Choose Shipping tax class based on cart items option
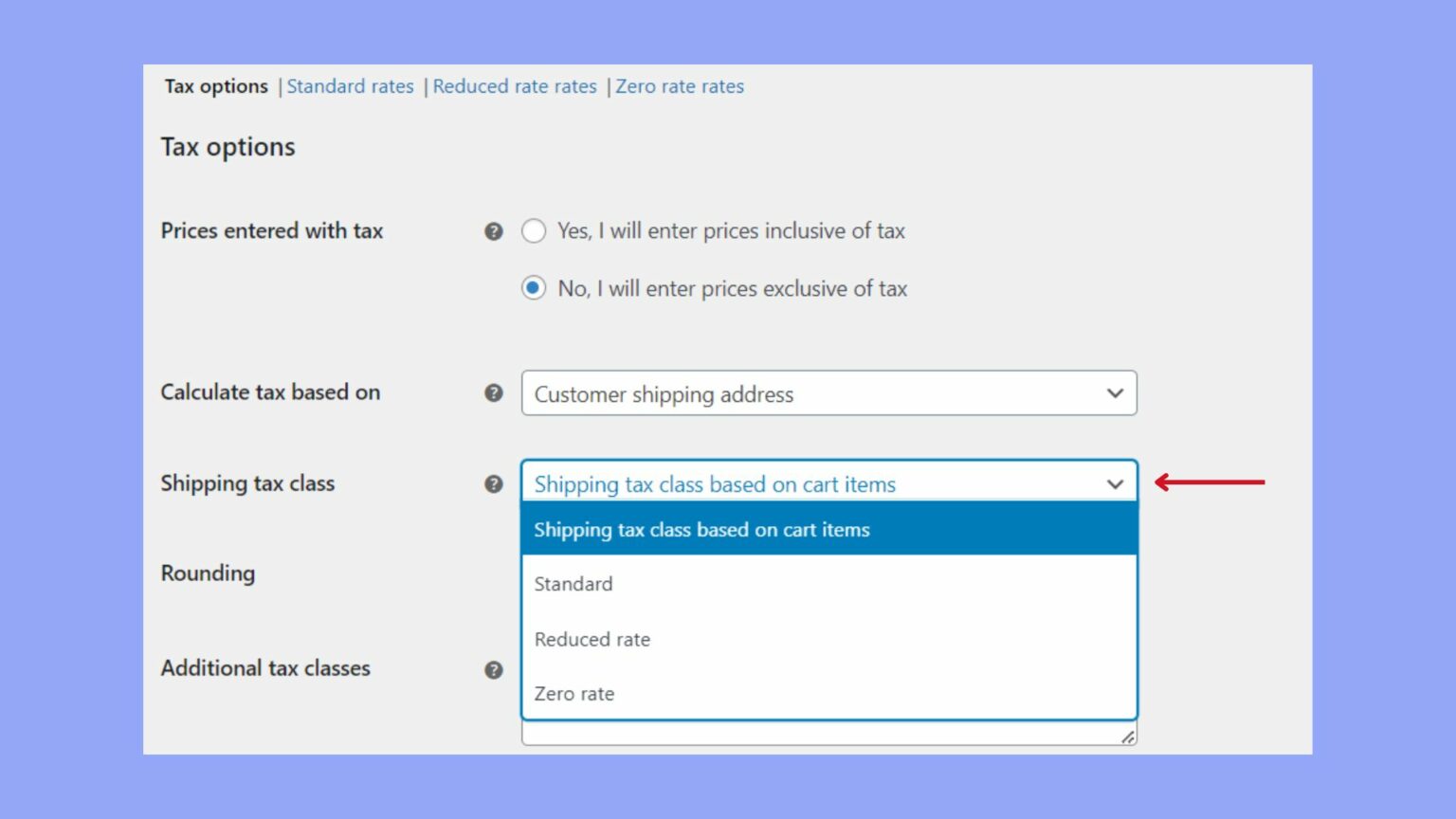1456x819 pixels. (x=701, y=530)
